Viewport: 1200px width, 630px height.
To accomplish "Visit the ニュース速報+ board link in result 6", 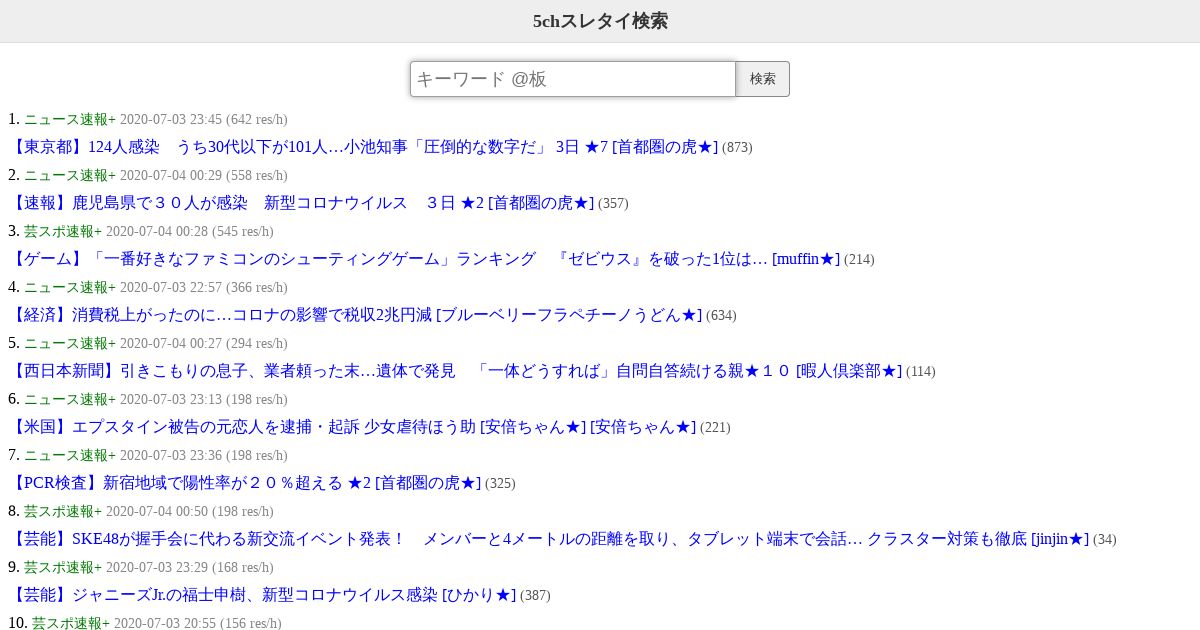I will [x=70, y=399].
